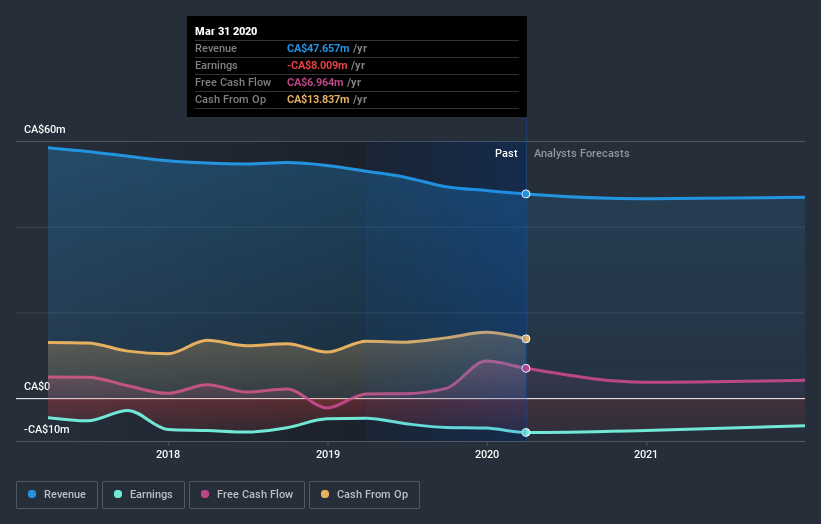
Task: Click the Cash From Op tooltip label
Action: (230, 99)
